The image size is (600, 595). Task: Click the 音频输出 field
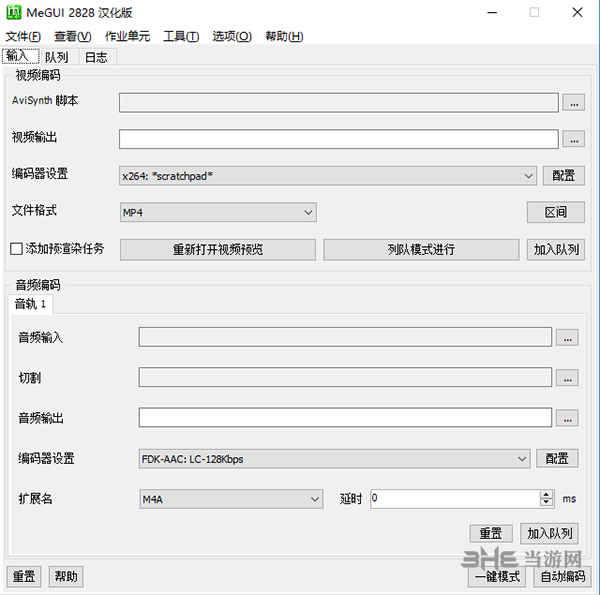point(345,417)
